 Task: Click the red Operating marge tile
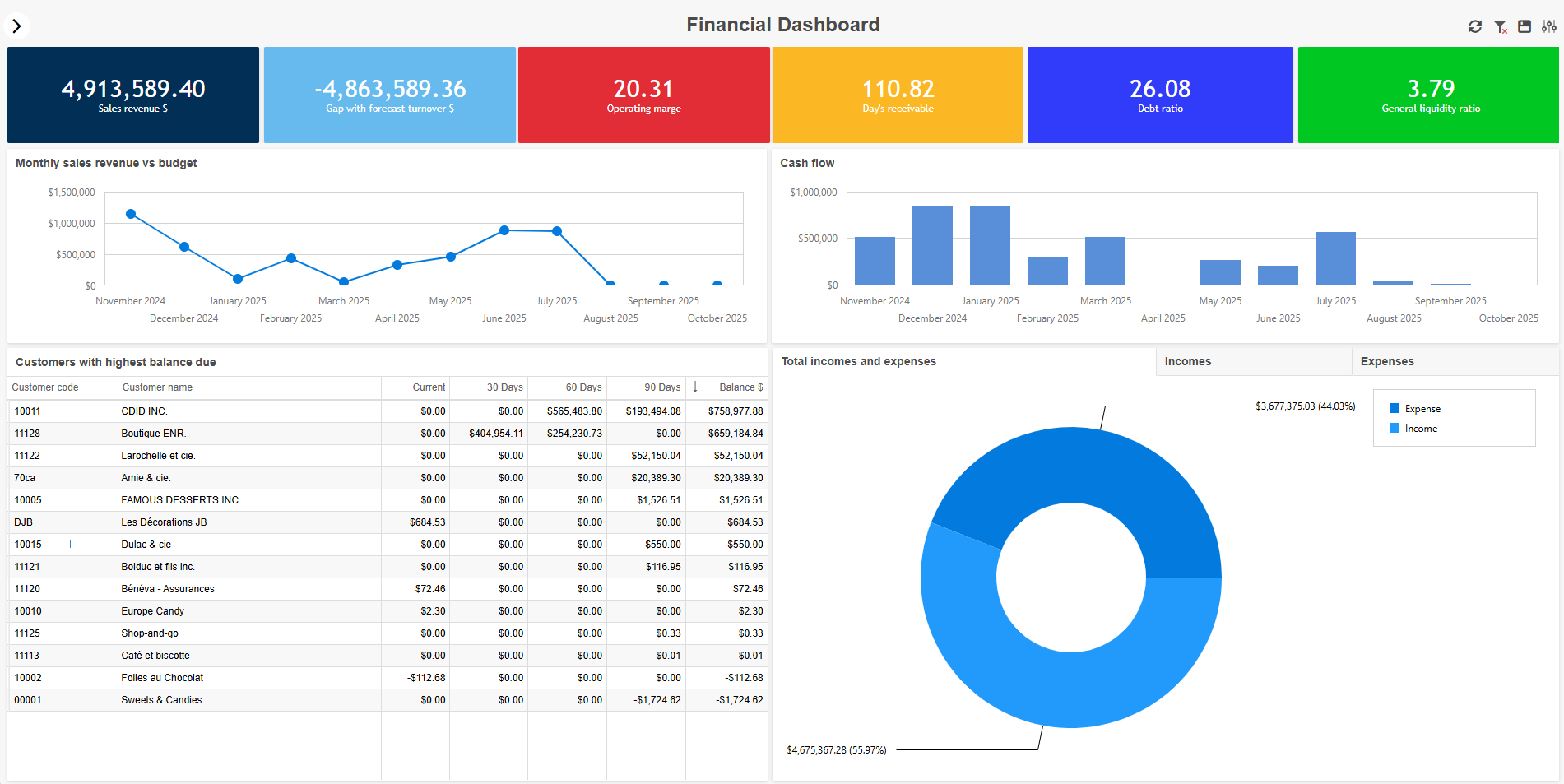tap(643, 95)
